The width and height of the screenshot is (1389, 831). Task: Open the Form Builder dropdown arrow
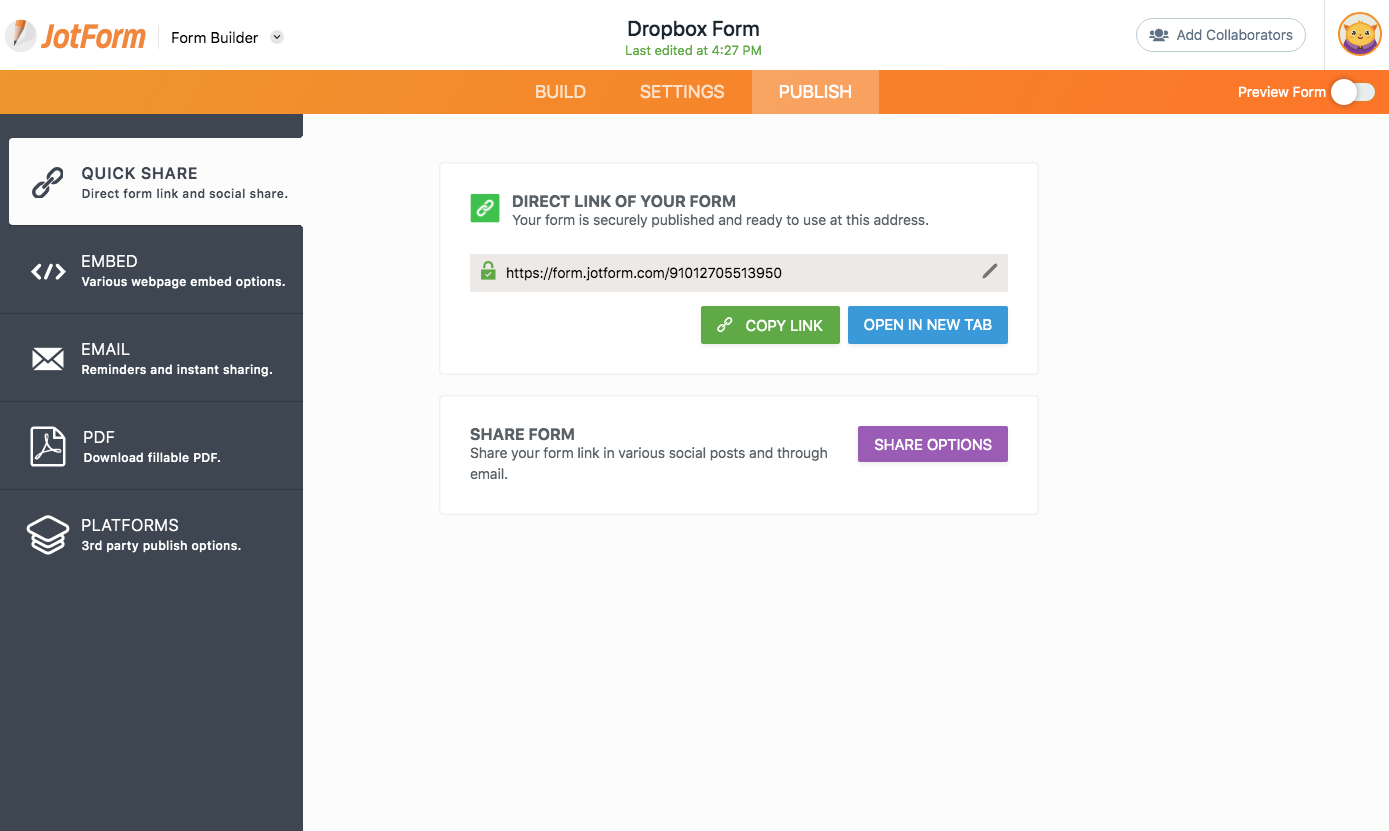coord(277,37)
